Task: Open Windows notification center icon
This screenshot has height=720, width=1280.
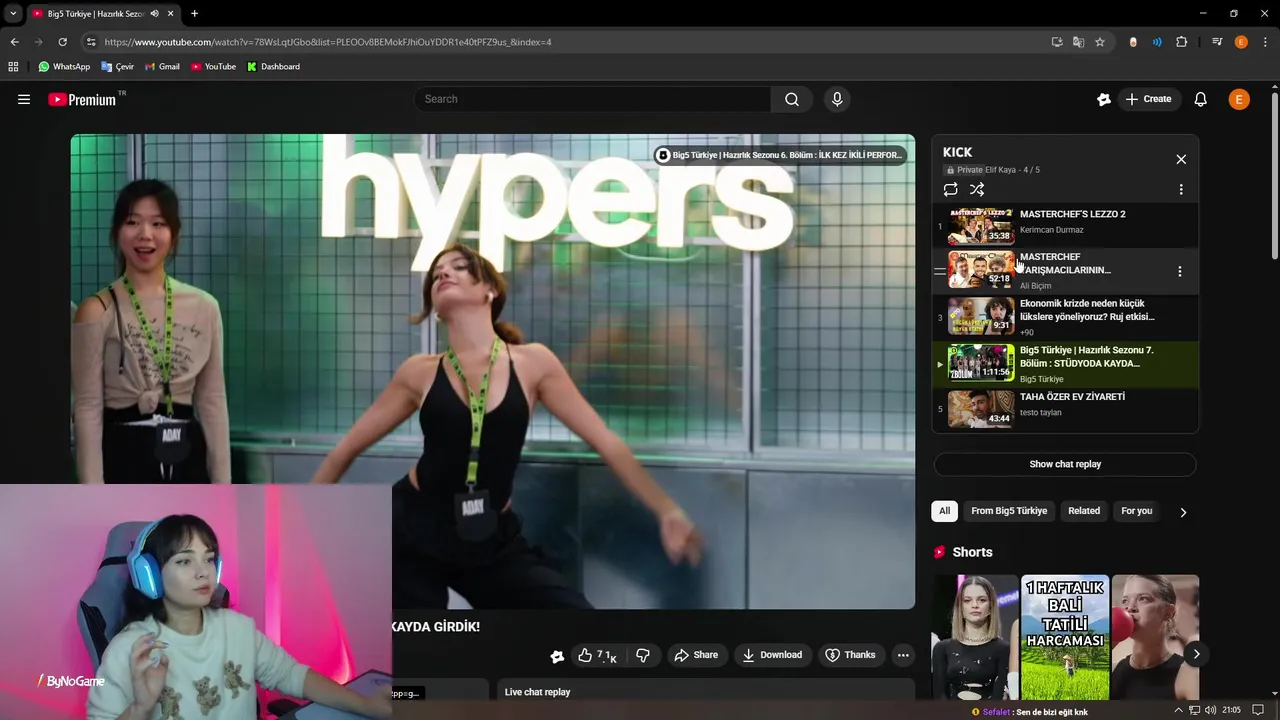Action: tap(1258, 710)
